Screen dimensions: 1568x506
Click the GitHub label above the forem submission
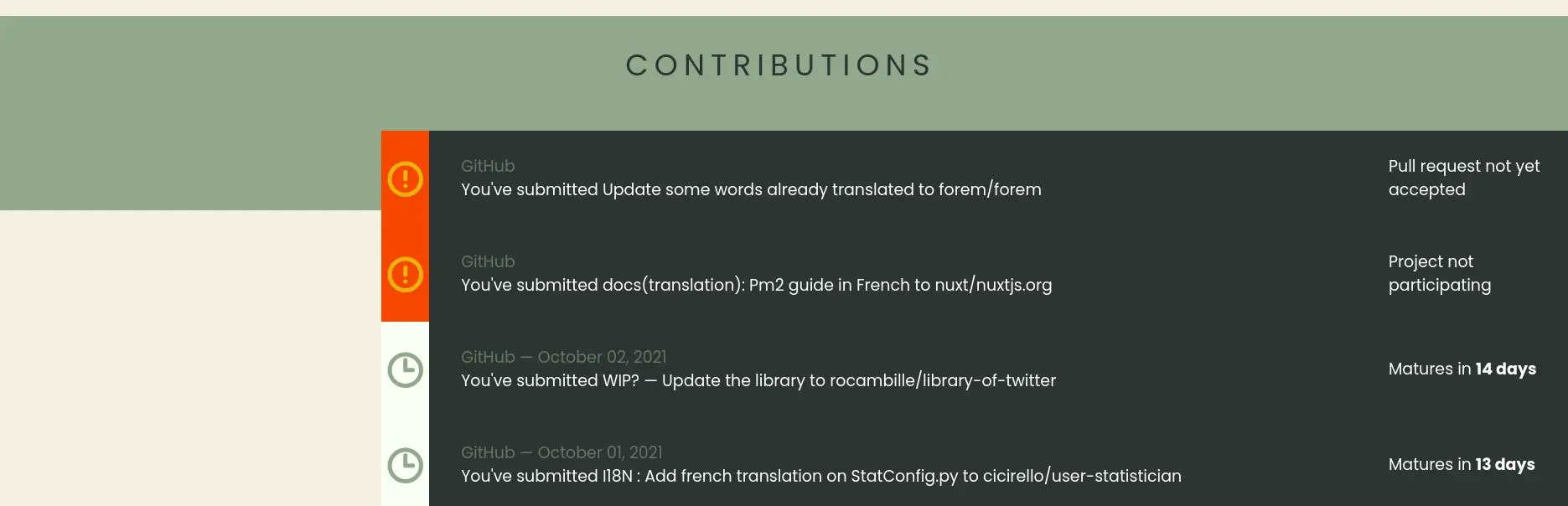point(488,166)
